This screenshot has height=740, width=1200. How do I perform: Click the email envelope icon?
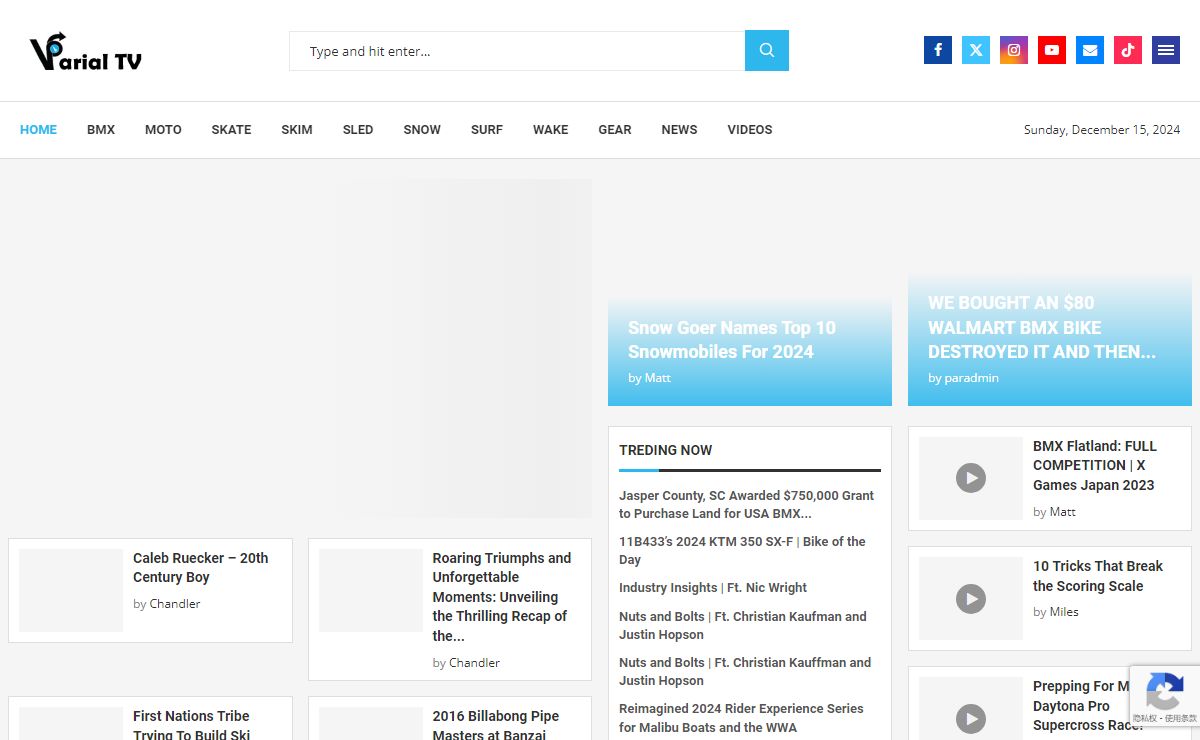click(1089, 50)
